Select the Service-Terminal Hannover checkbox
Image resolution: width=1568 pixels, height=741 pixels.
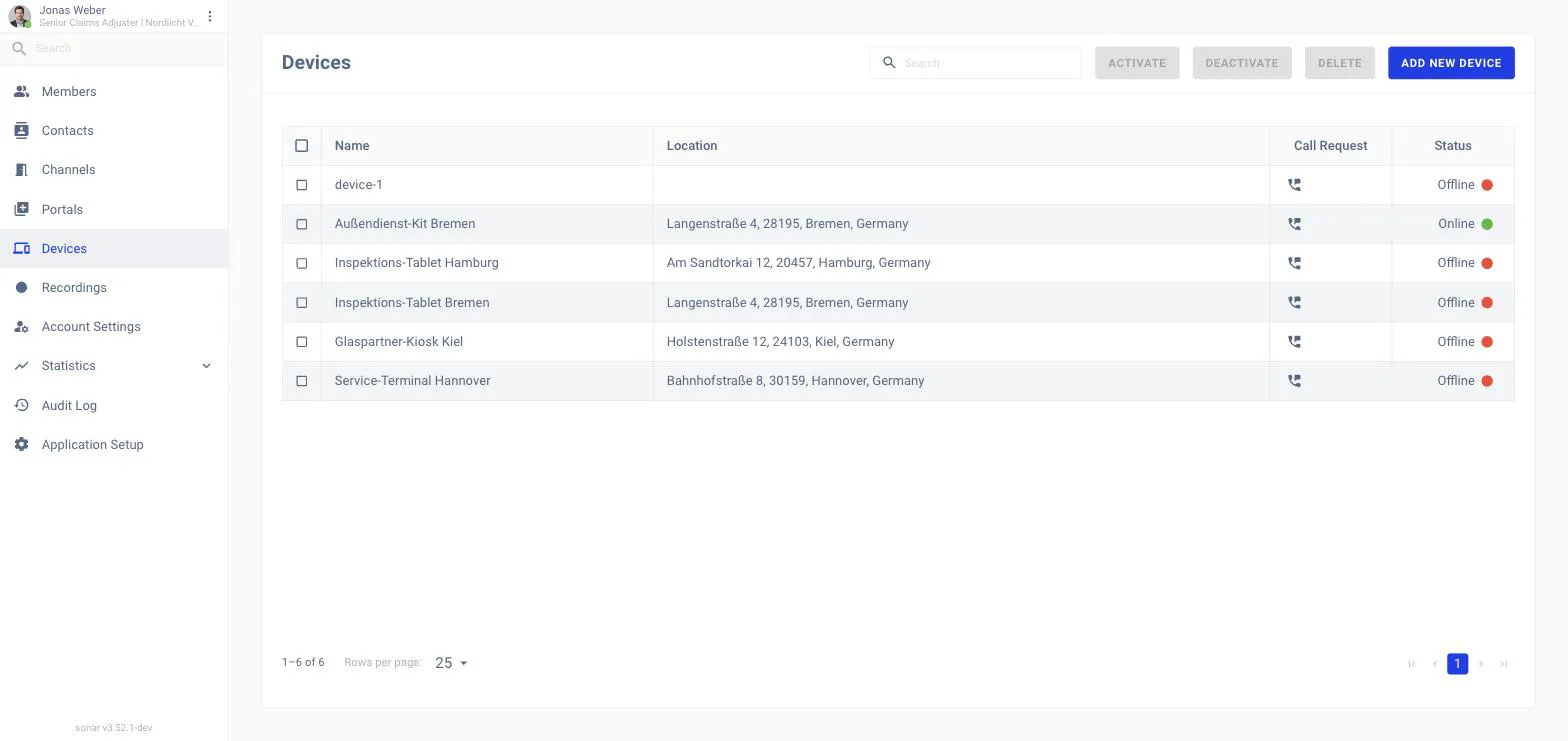pos(301,380)
